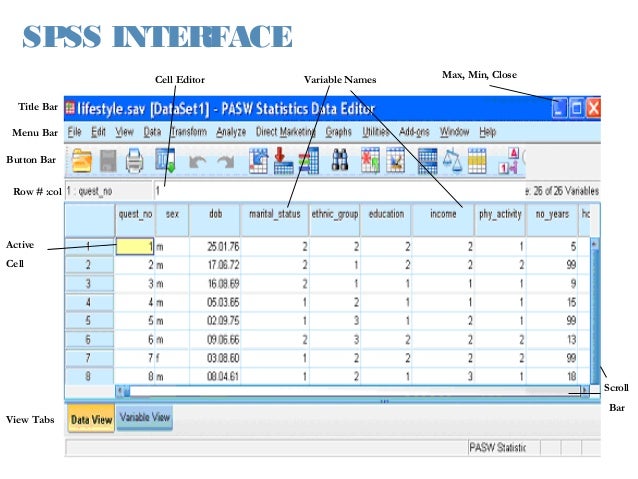Click the Go to variable red arrow icon
638x479 pixels.
tap(284, 161)
